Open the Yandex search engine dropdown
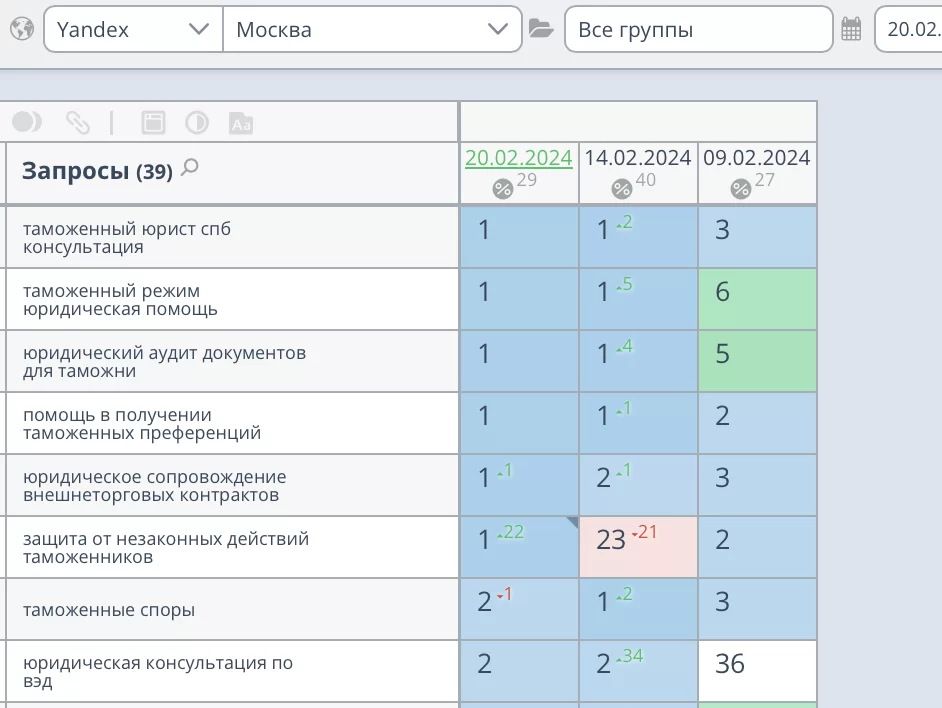Screen dimensions: 942x708 click(x=133, y=29)
